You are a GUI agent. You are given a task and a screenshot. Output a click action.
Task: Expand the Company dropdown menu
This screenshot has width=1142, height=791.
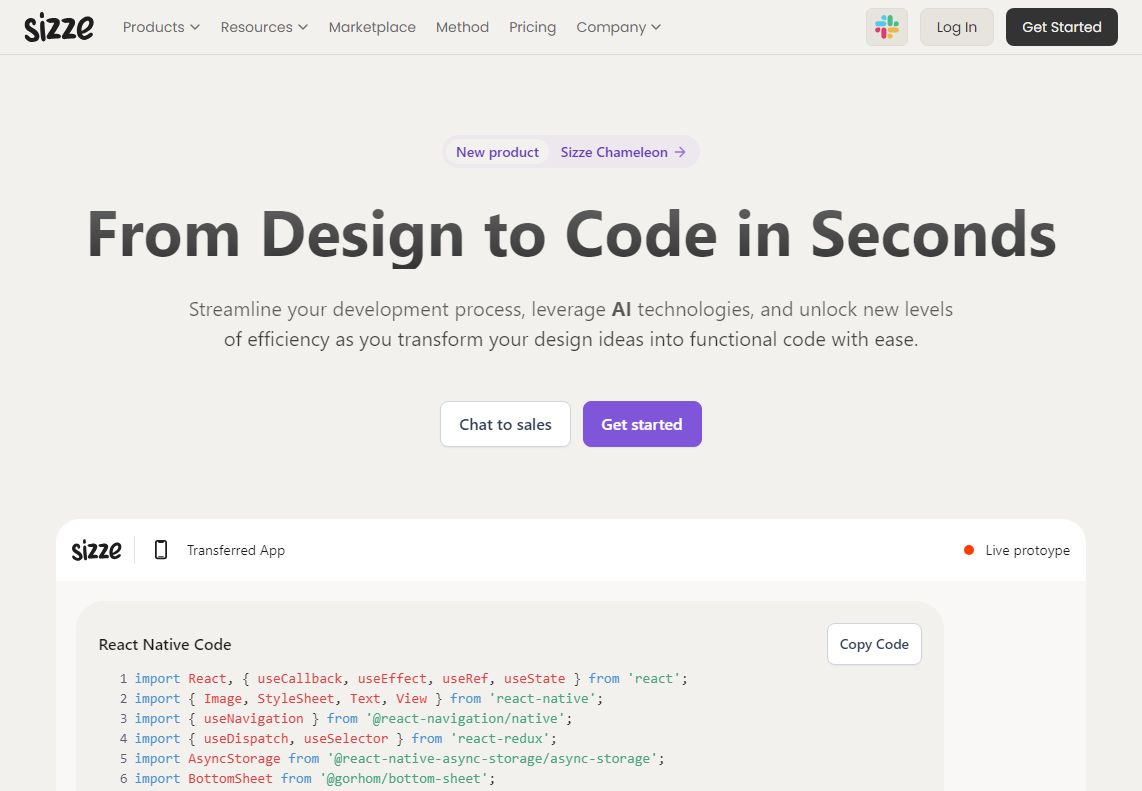(618, 27)
